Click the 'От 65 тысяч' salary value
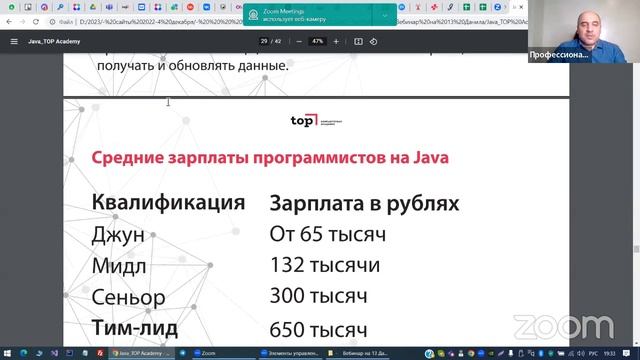 click(x=327, y=234)
